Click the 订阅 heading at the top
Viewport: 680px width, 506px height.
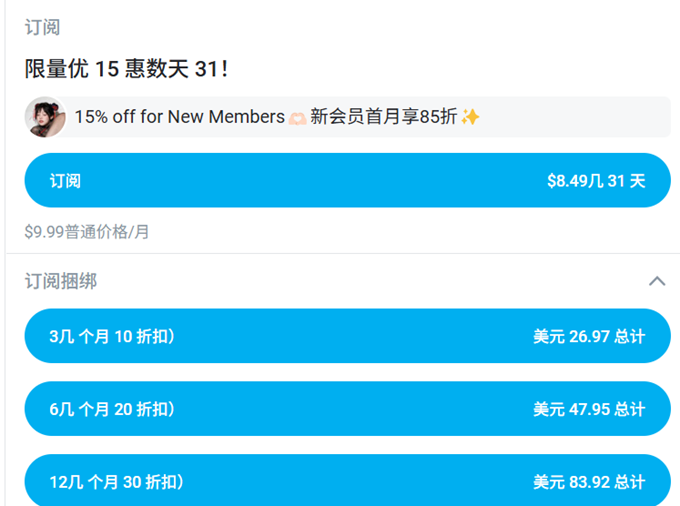pos(42,27)
